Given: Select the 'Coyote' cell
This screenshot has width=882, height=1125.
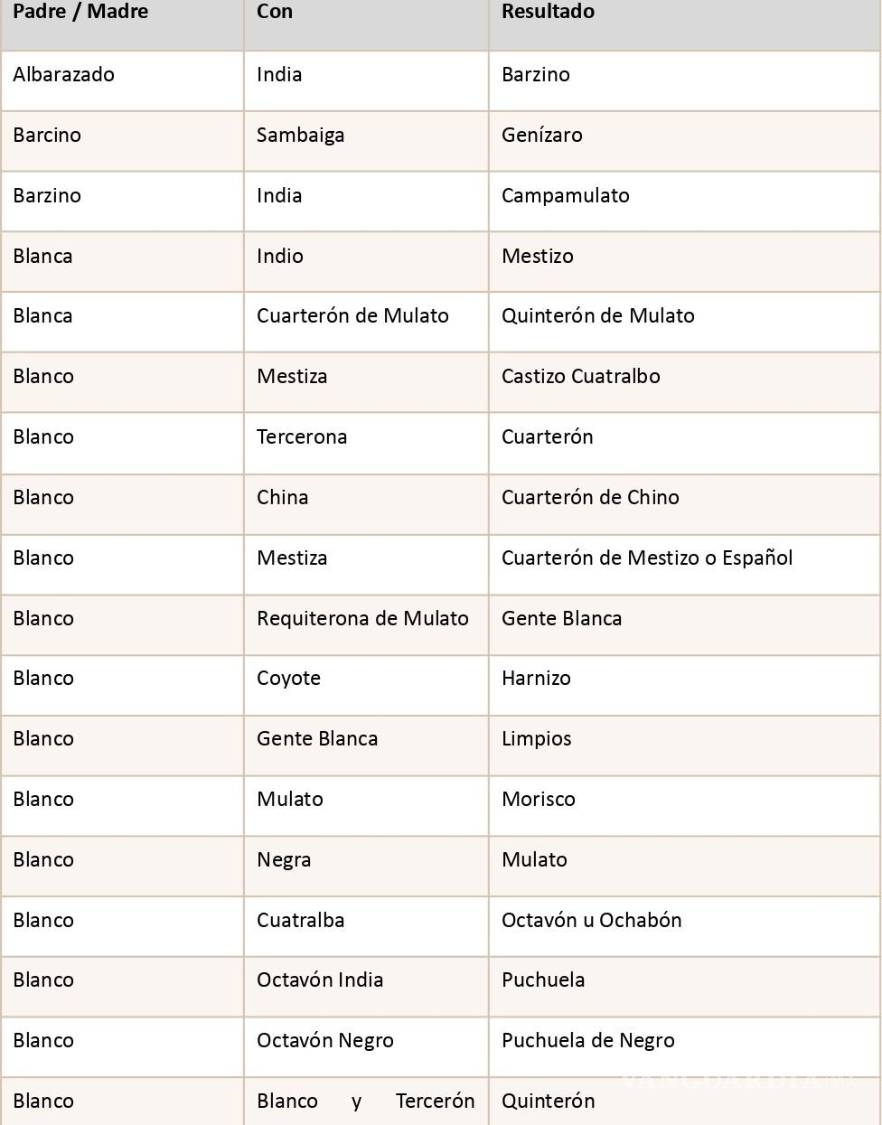Looking at the screenshot, I should (289, 678).
